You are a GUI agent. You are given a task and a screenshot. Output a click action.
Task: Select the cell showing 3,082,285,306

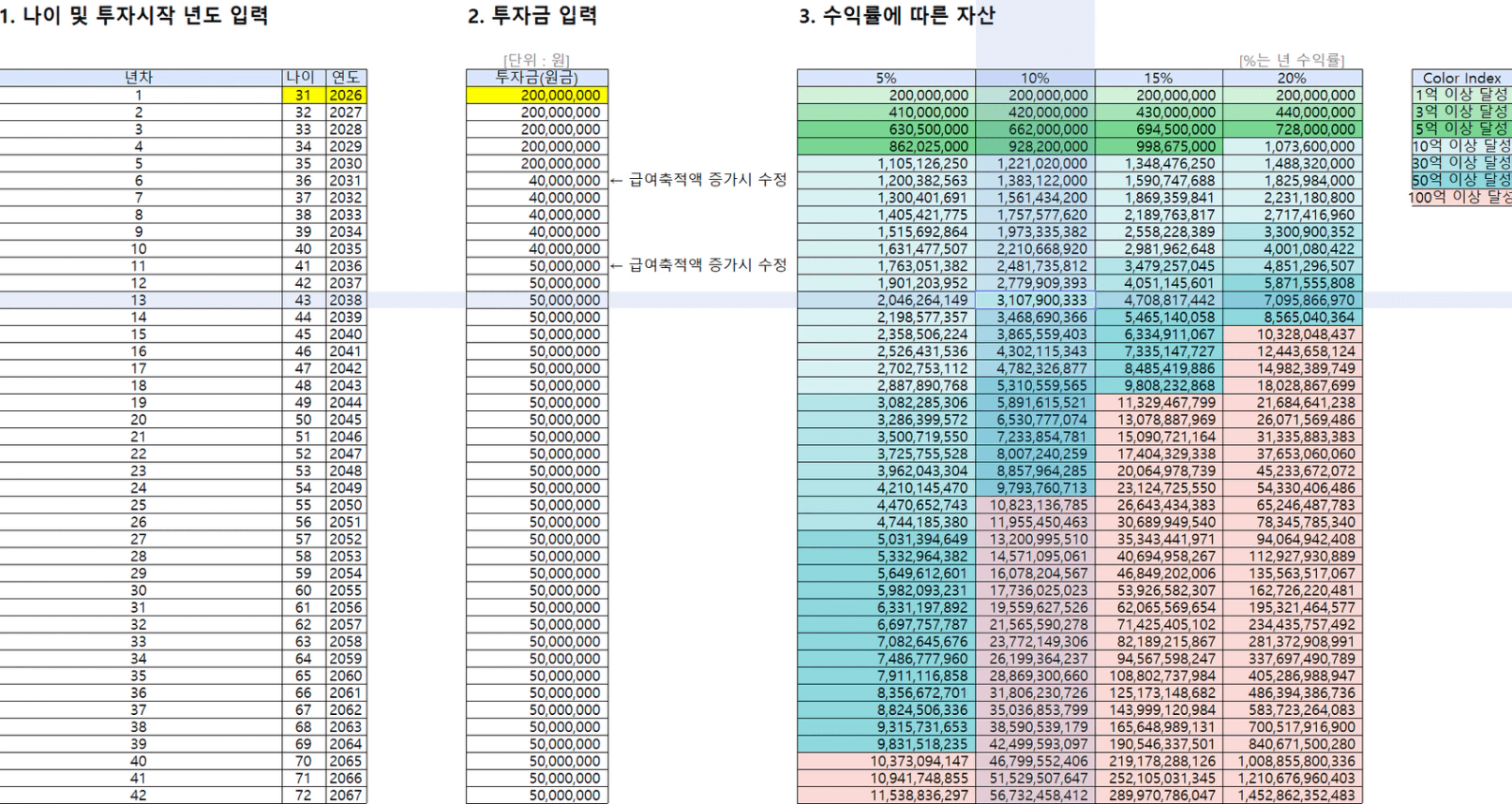click(x=886, y=402)
